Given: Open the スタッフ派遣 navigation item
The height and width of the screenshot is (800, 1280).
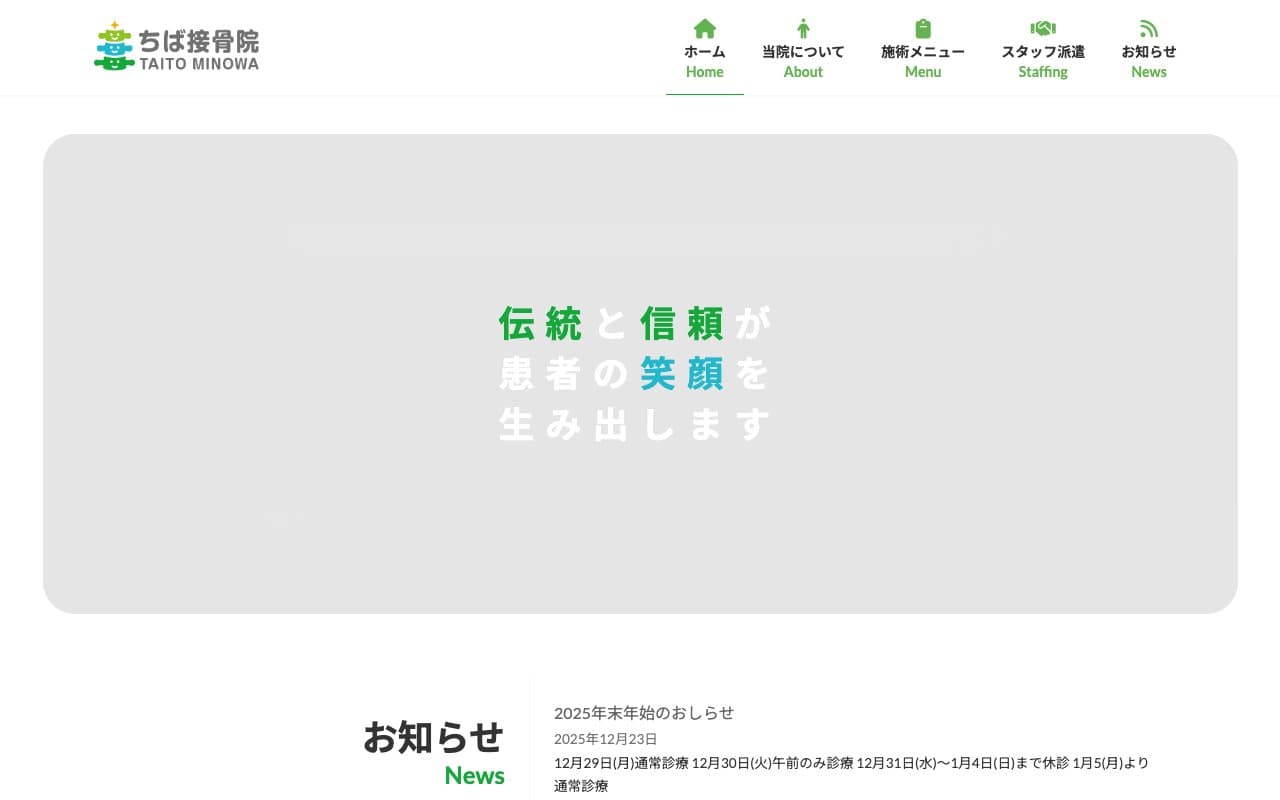Looking at the screenshot, I should [1043, 52].
